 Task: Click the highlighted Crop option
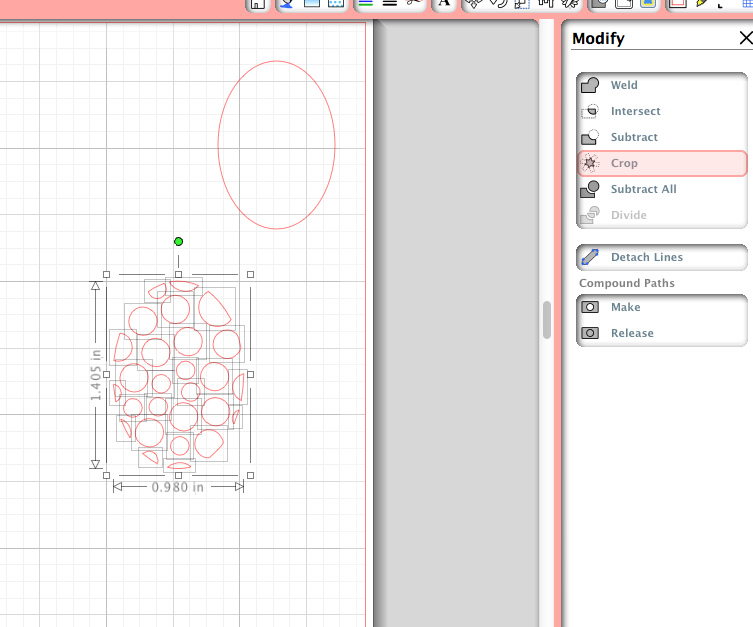(x=662, y=163)
